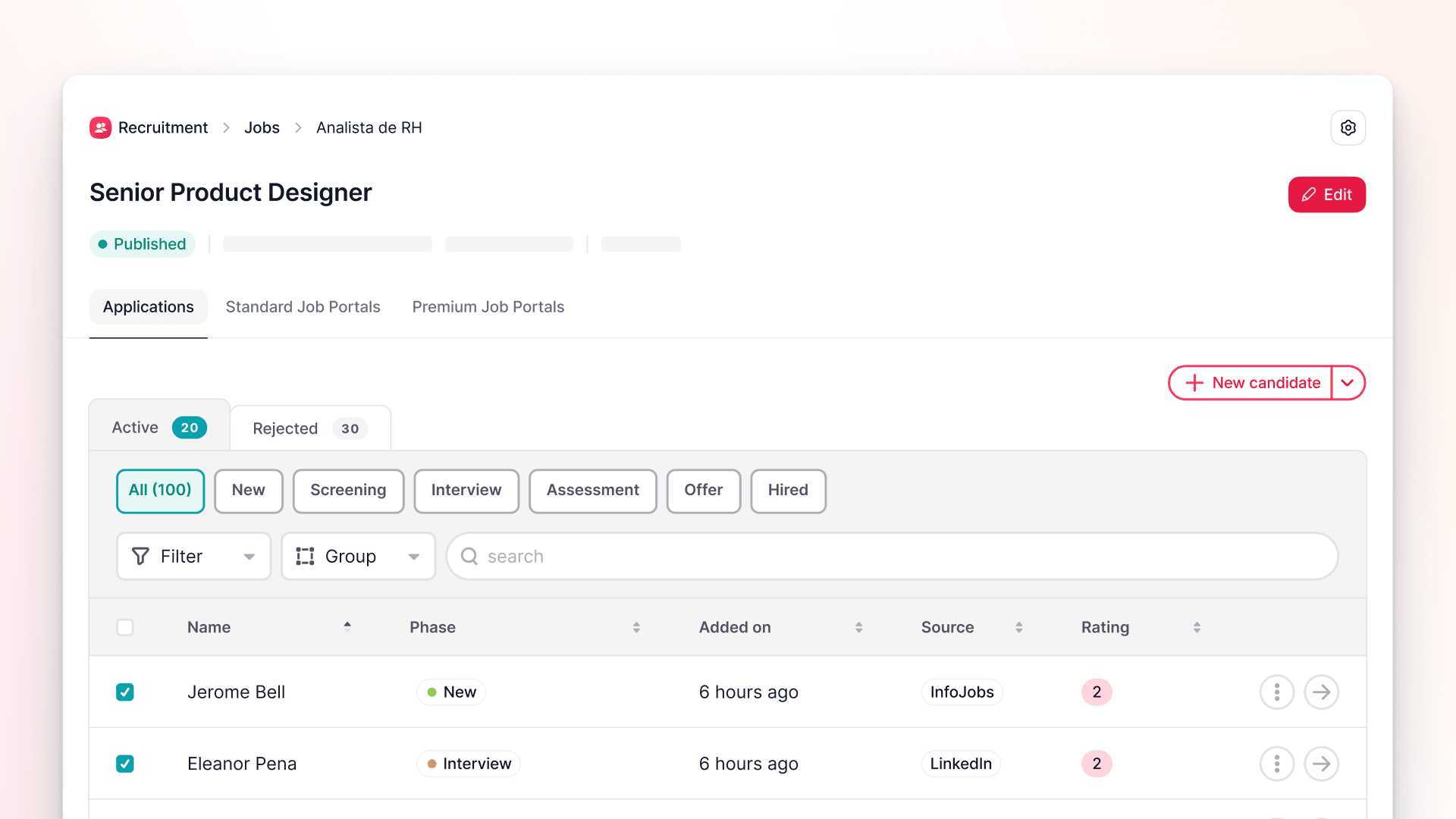This screenshot has width=1456, height=819.
Task: Expand the New candidate dropdown chevron
Action: (x=1348, y=383)
